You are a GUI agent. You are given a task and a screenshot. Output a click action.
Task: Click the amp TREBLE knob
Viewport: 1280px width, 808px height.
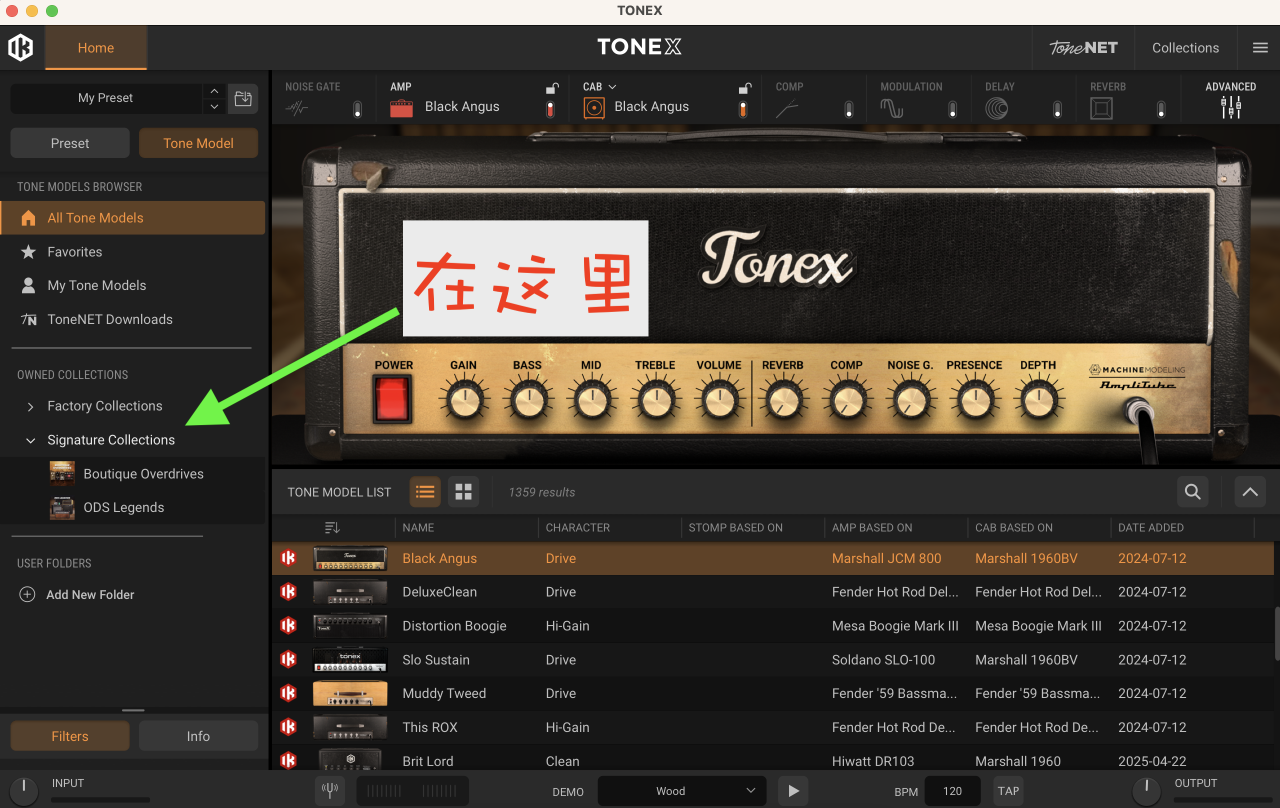[655, 401]
